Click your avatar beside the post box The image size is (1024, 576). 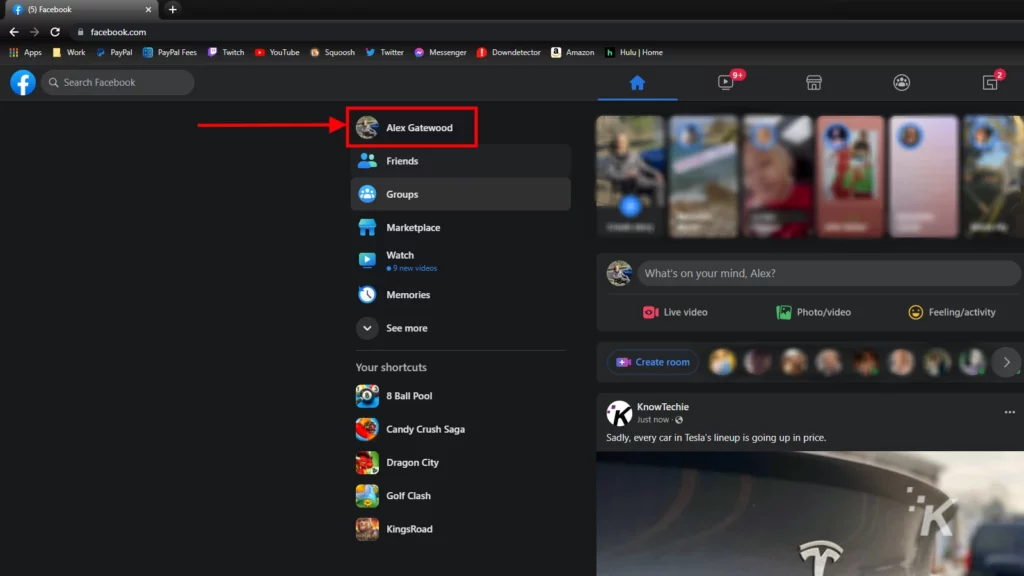(x=619, y=273)
